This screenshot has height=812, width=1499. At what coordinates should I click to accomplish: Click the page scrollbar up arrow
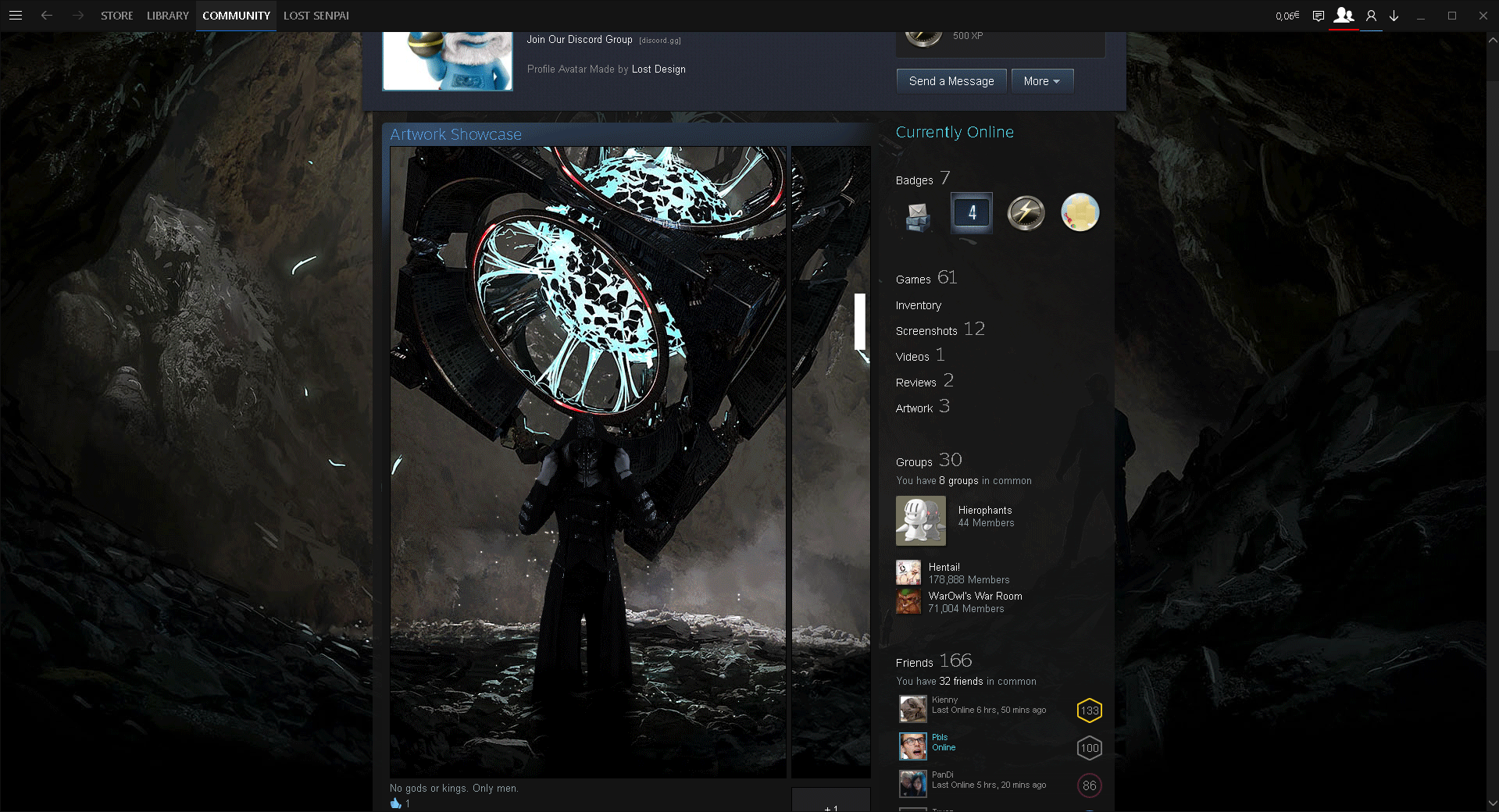[1493, 39]
